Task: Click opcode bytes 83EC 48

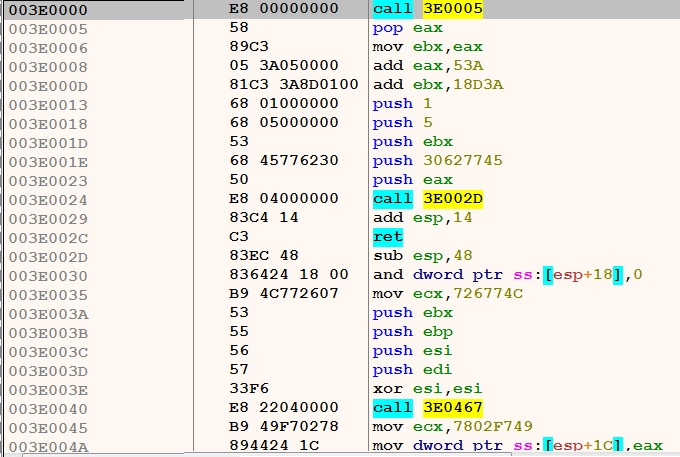Action: 264,255
